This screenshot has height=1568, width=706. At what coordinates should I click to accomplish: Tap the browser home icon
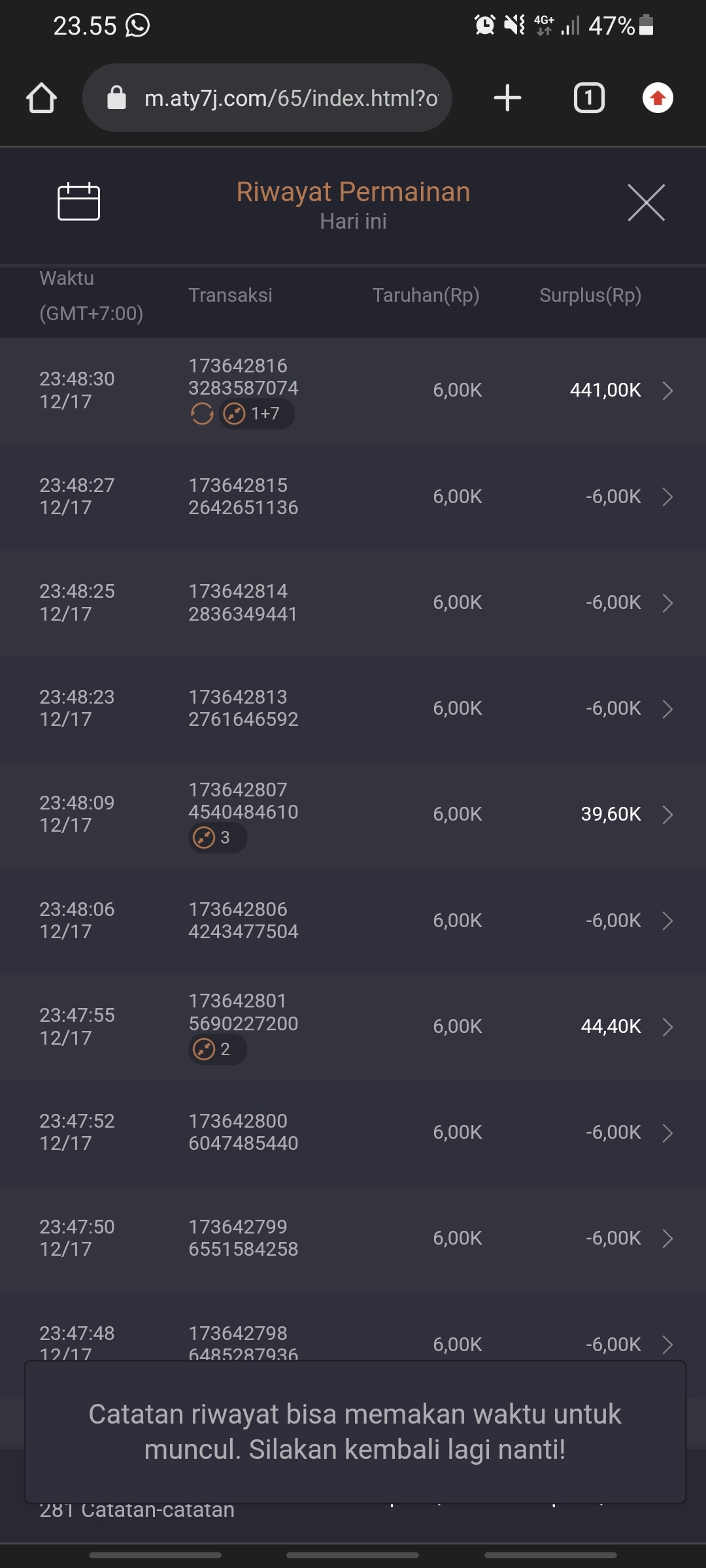pyautogui.click(x=41, y=98)
